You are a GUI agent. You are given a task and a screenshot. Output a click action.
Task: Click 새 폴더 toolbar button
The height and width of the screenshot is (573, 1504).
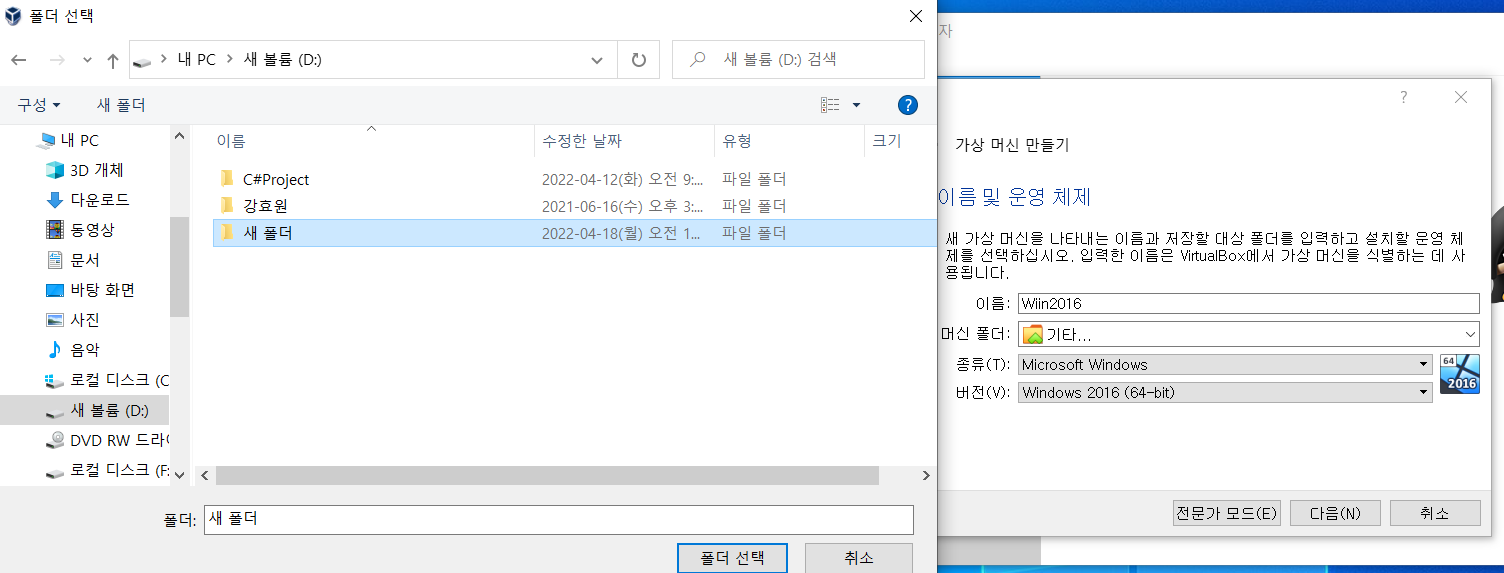coord(121,105)
